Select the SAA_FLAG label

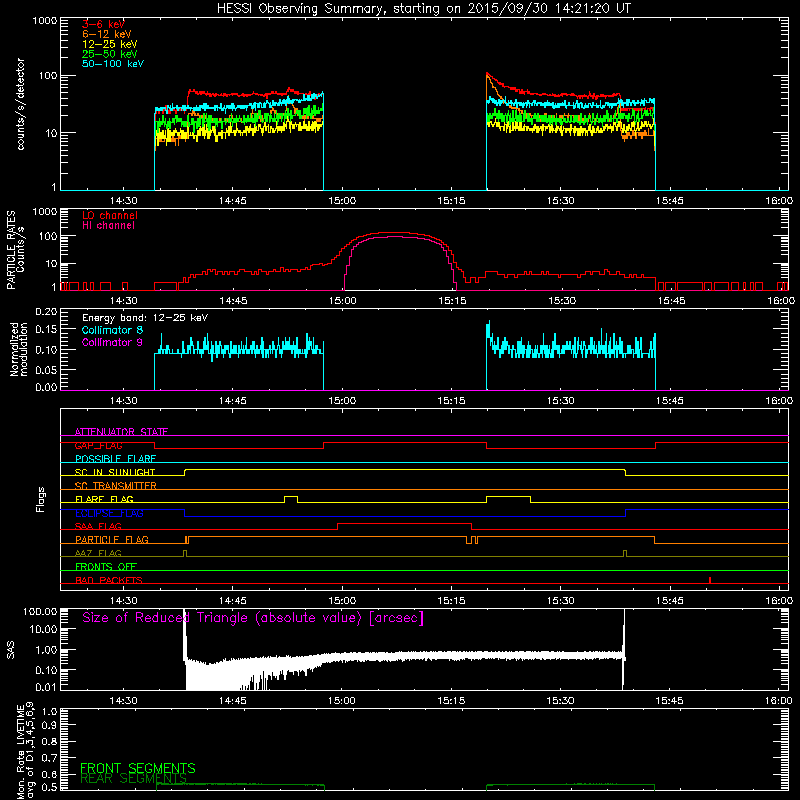point(98,527)
